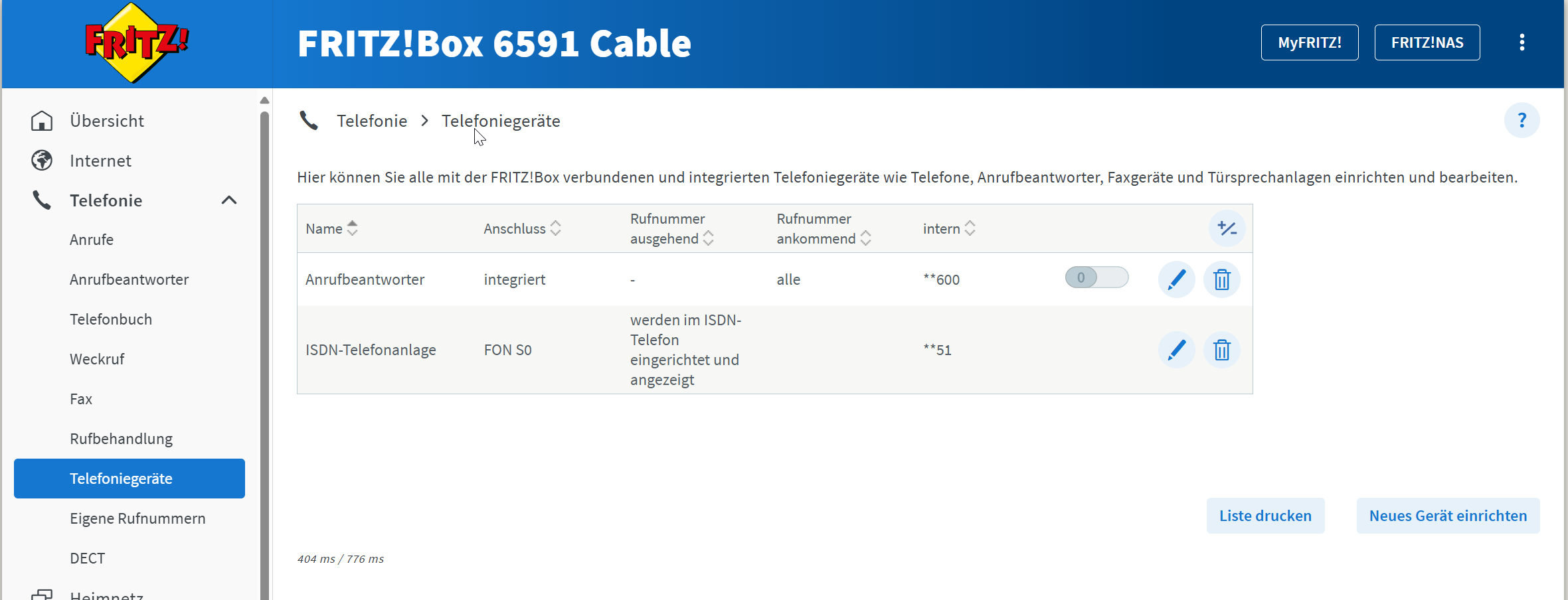This screenshot has height=600, width=1568.
Task: Open the MyFRITZ! button in header
Action: click(1310, 42)
